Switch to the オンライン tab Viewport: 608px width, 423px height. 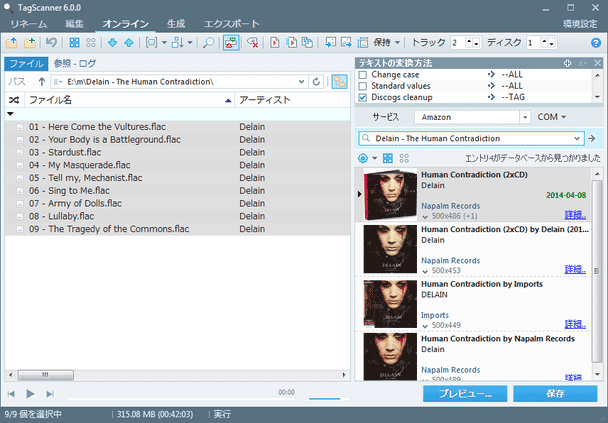tap(126, 24)
